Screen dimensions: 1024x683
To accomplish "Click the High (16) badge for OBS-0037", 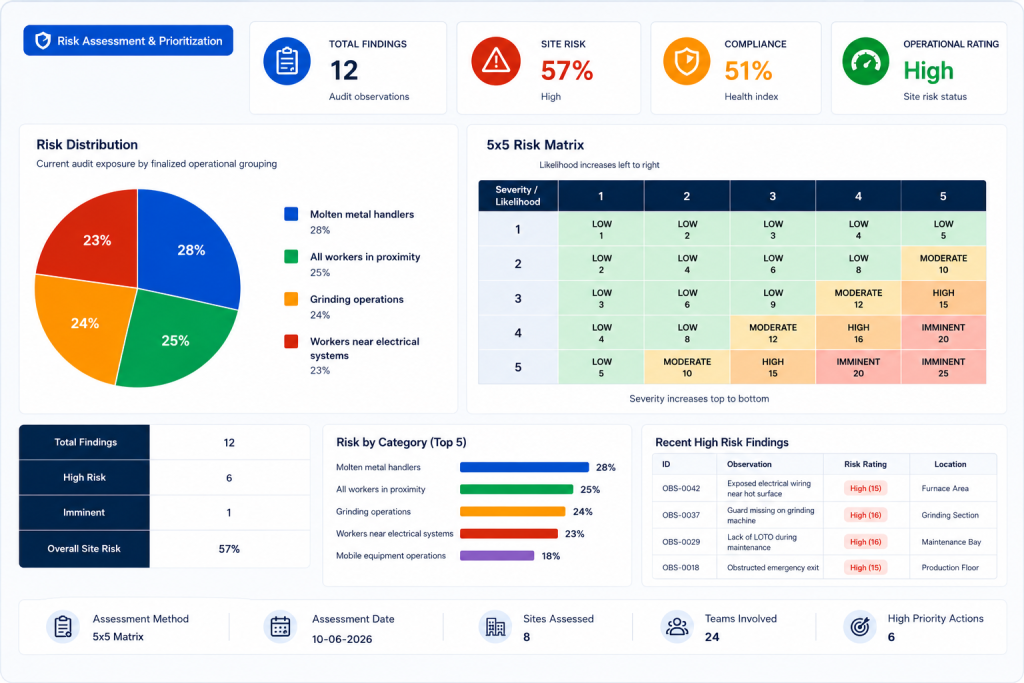I will click(865, 515).
